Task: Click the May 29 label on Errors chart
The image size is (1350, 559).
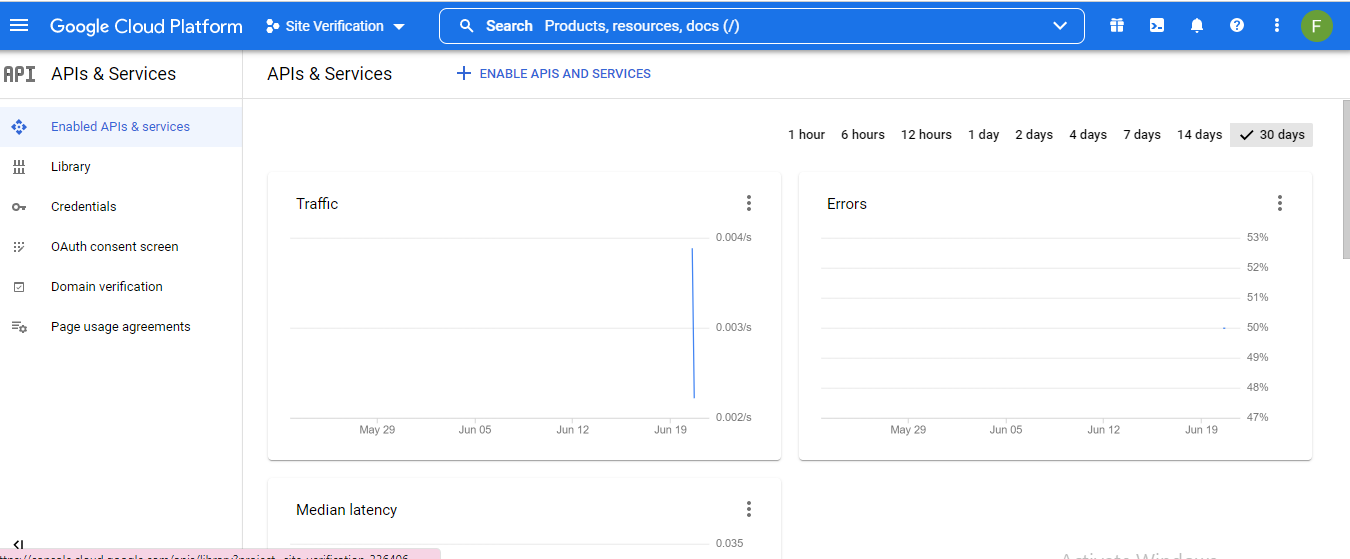Action: click(908, 430)
